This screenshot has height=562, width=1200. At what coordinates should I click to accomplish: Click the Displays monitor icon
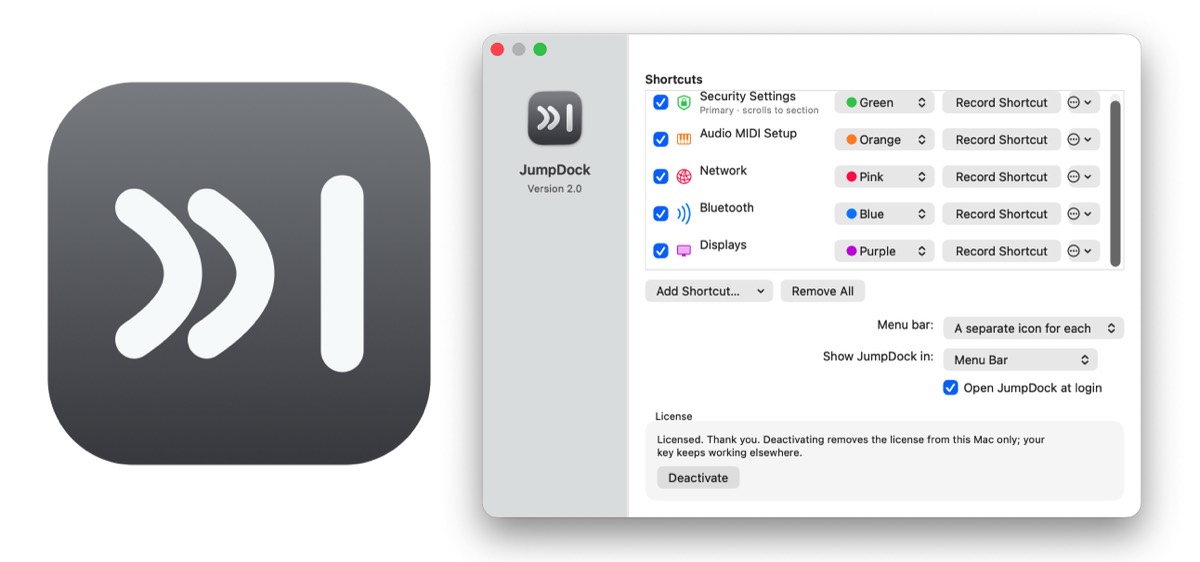[x=684, y=251]
